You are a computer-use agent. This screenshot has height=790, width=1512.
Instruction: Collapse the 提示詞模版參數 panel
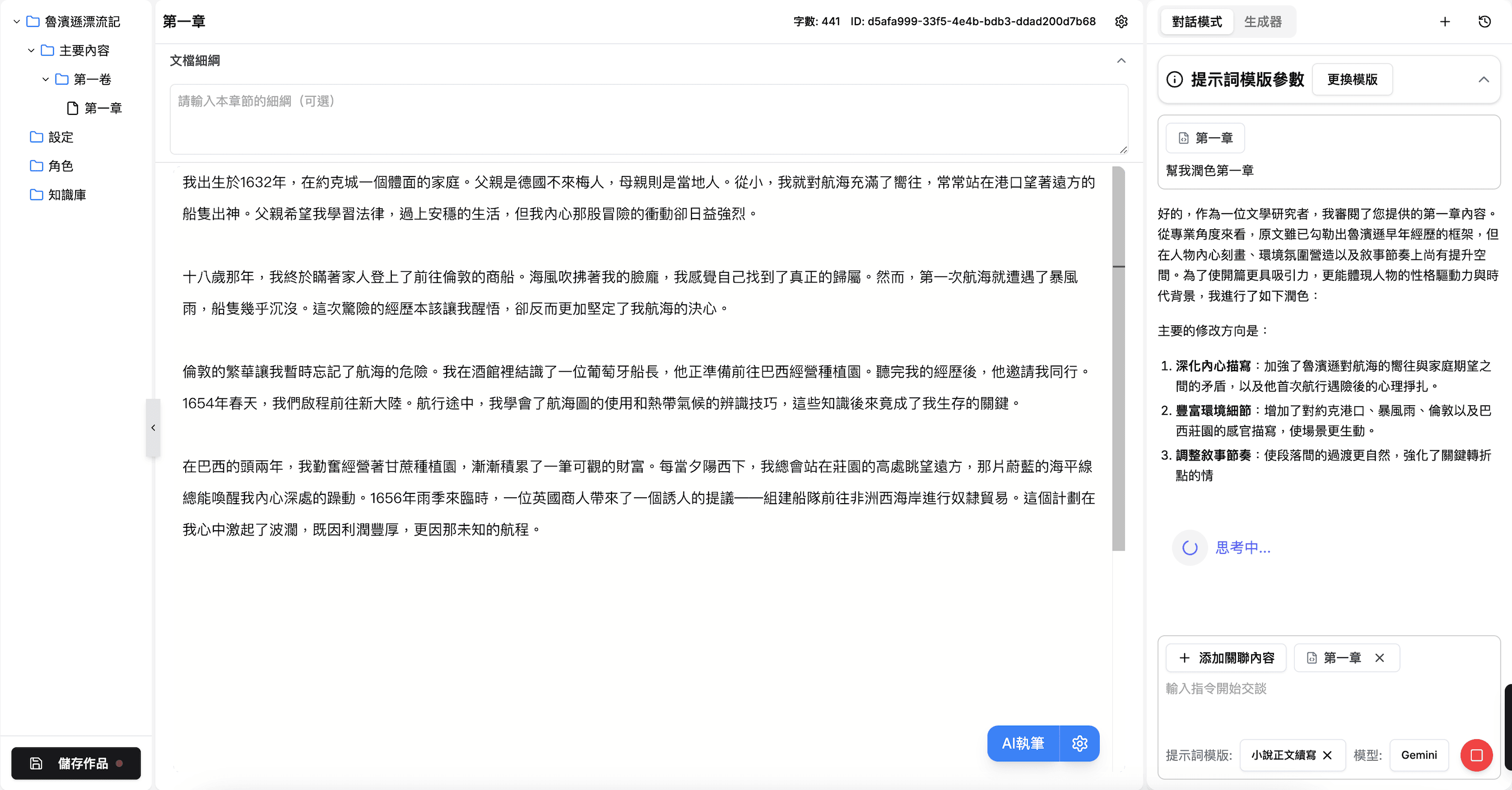[x=1483, y=79]
